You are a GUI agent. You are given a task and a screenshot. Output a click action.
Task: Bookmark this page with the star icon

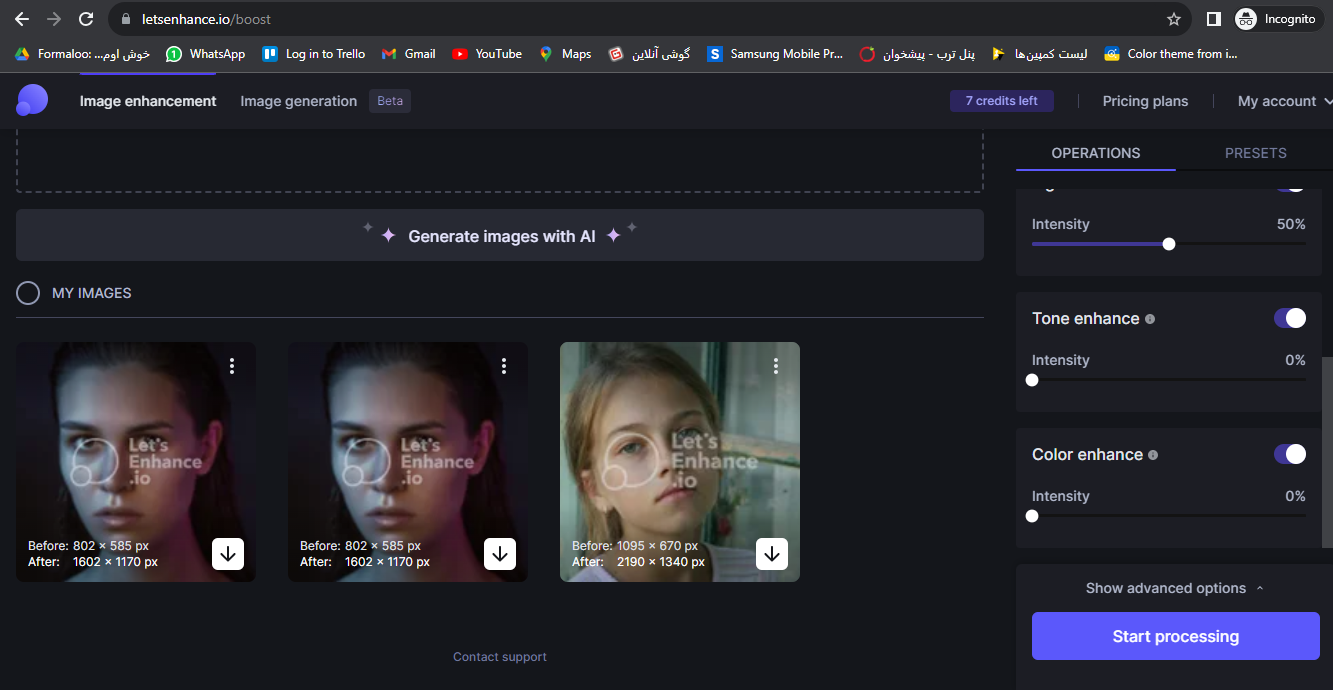1174,19
